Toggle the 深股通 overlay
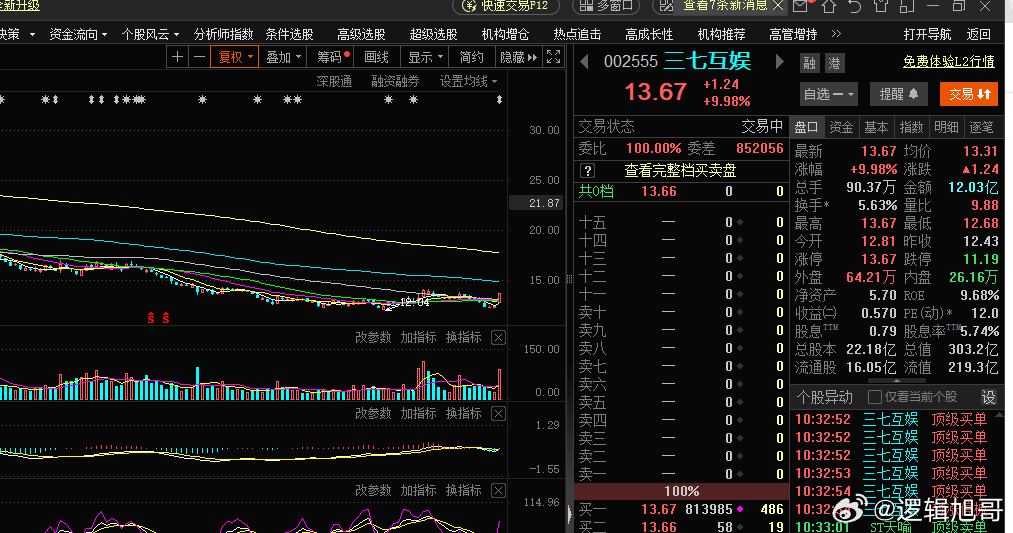The image size is (1013, 533). tap(334, 81)
